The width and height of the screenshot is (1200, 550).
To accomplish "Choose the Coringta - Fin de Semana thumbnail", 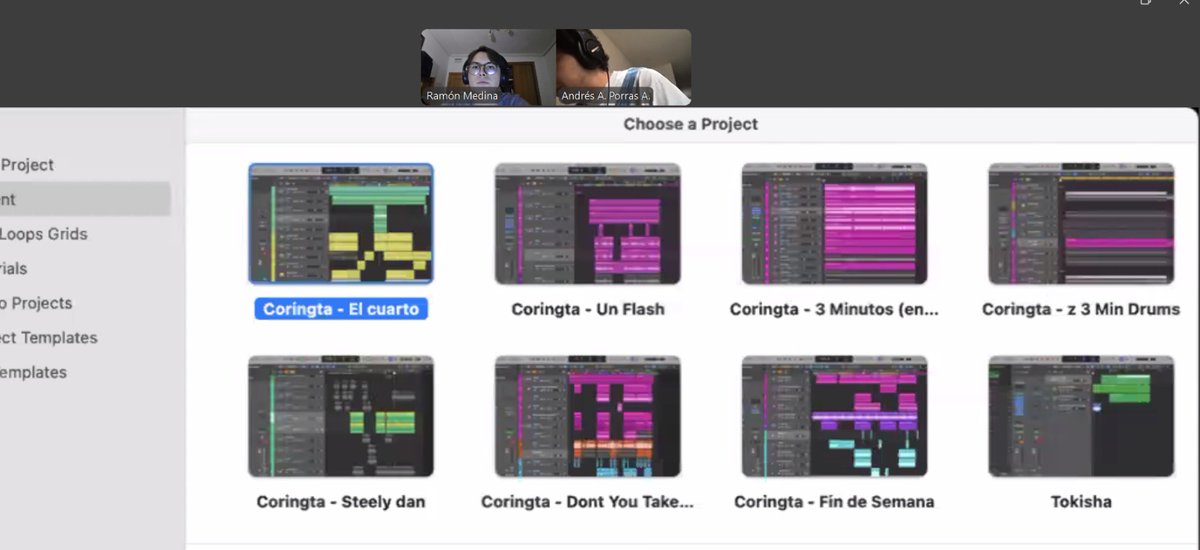I will pos(834,416).
